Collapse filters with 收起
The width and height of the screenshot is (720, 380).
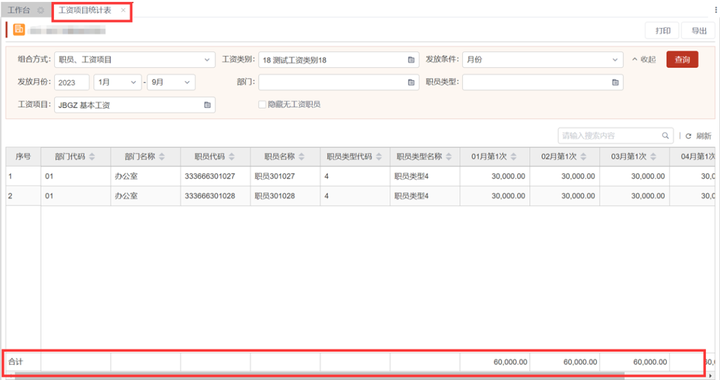[644, 60]
